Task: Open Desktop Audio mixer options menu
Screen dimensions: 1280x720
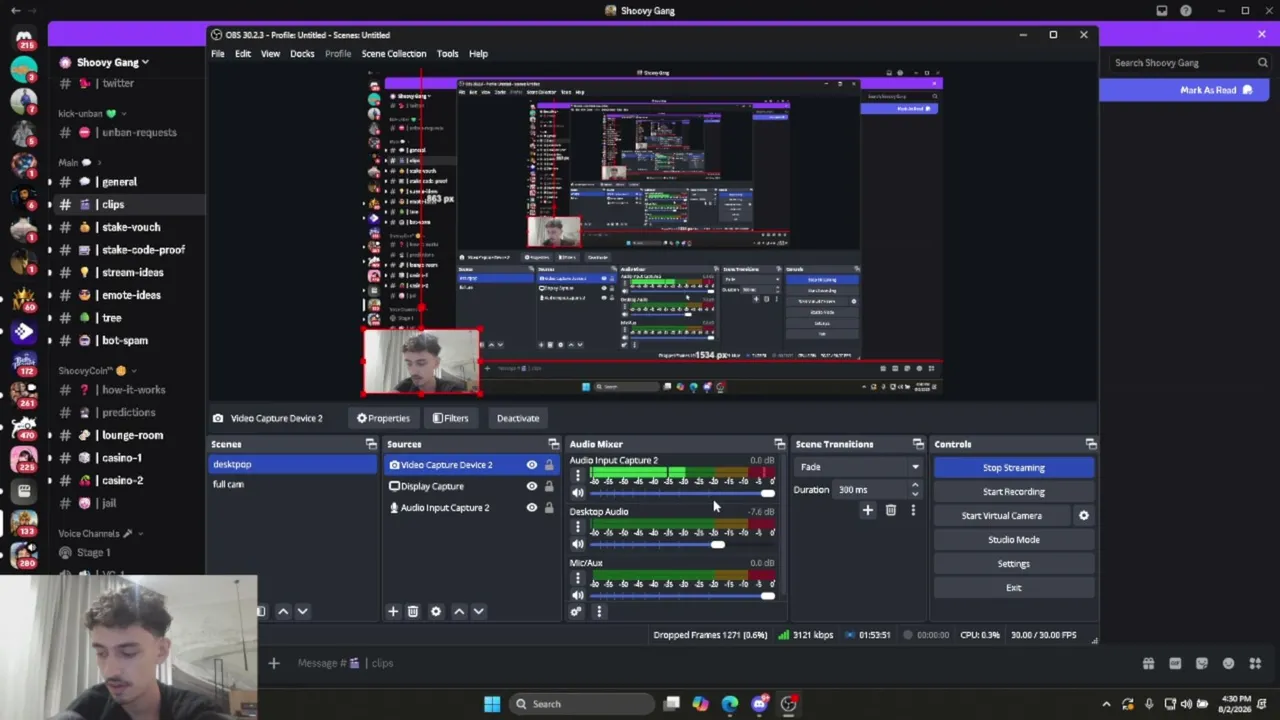Action: tap(577, 527)
